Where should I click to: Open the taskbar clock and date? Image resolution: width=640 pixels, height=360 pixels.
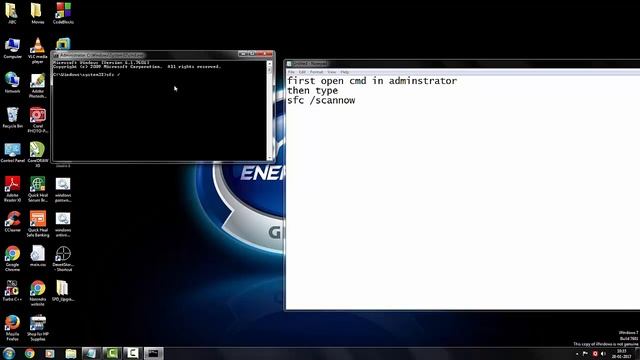(x=622, y=353)
